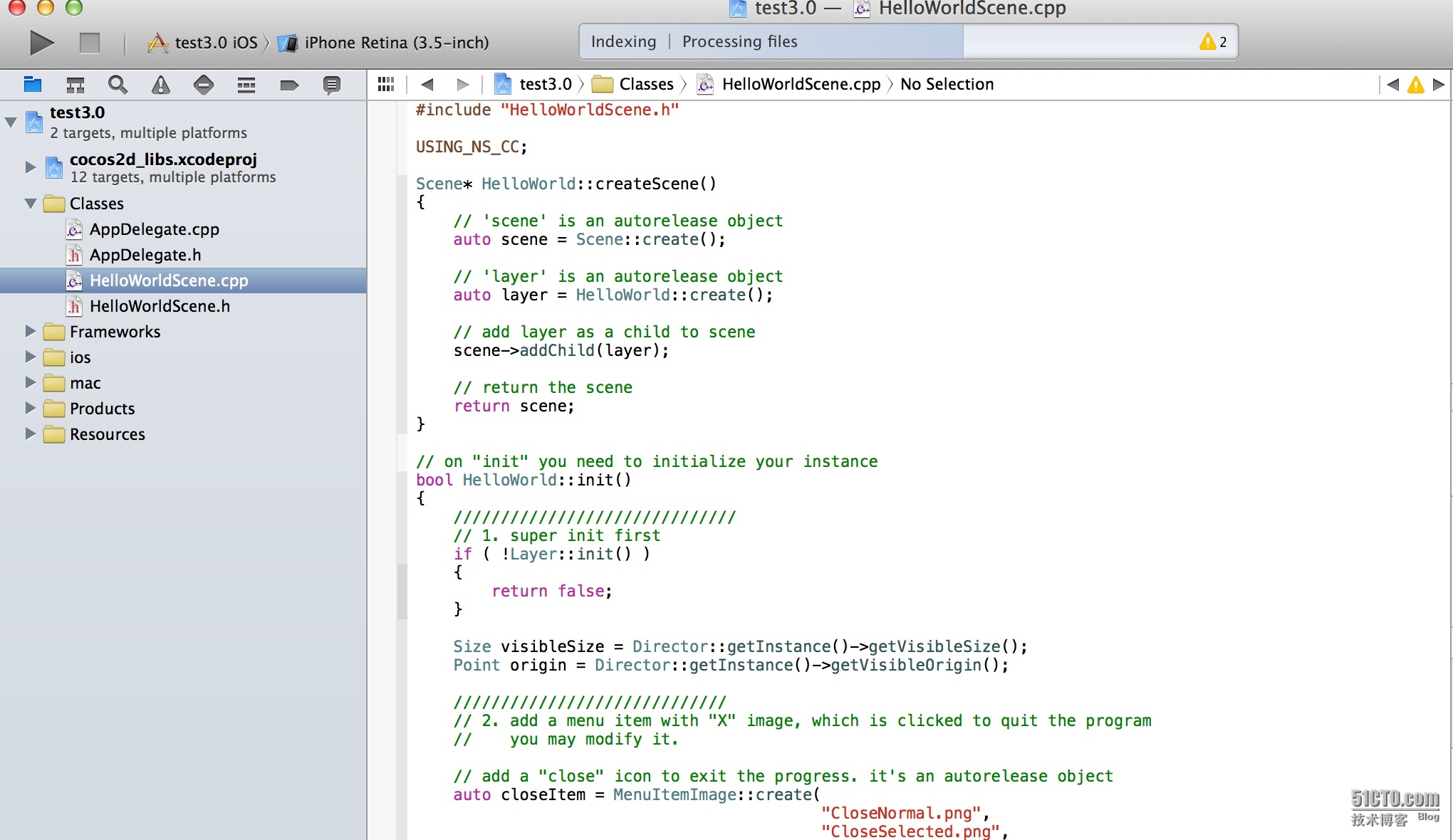Expand the Resources folder
The image size is (1453, 840).
coord(30,434)
